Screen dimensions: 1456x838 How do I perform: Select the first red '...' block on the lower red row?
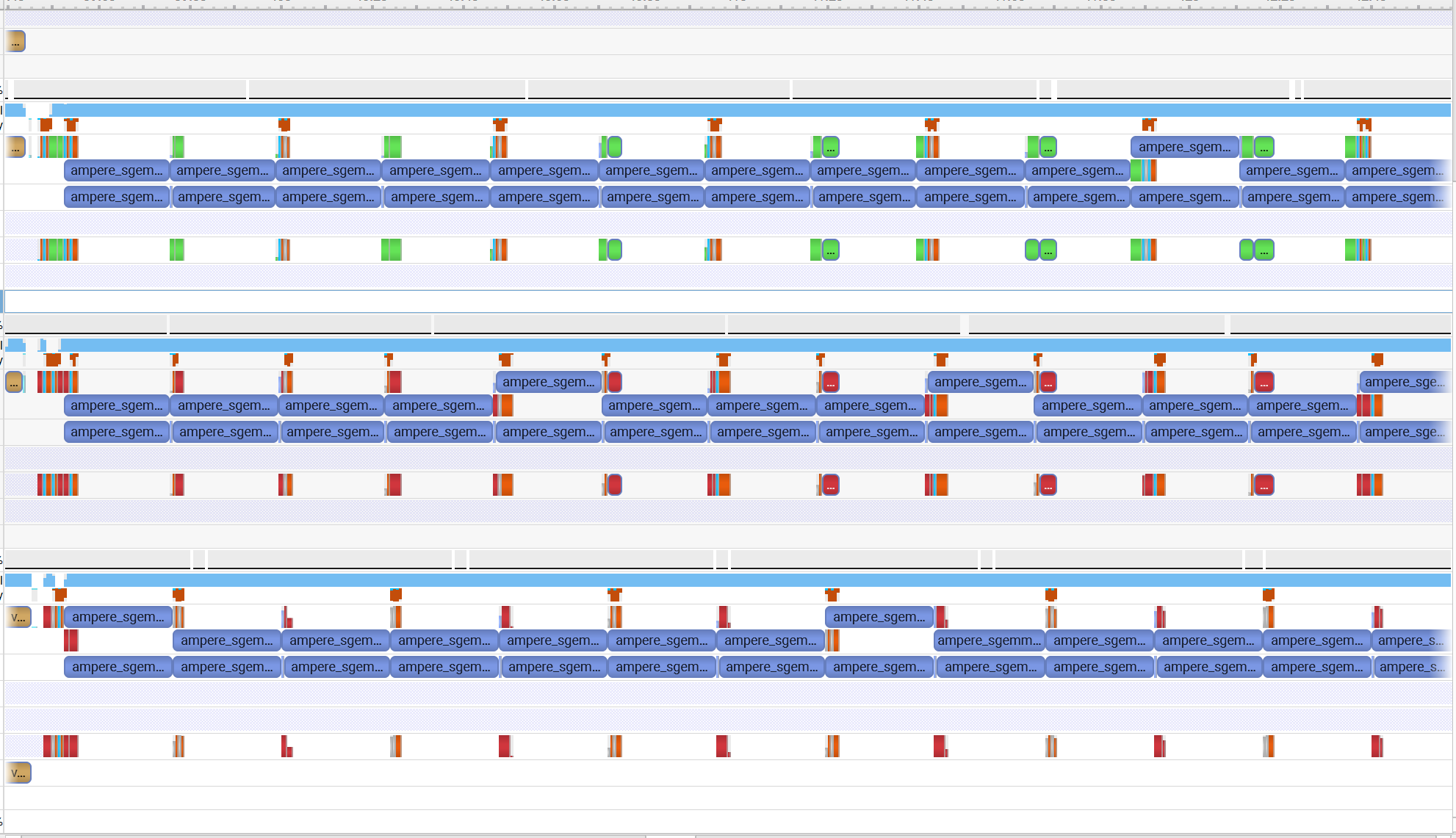click(831, 485)
